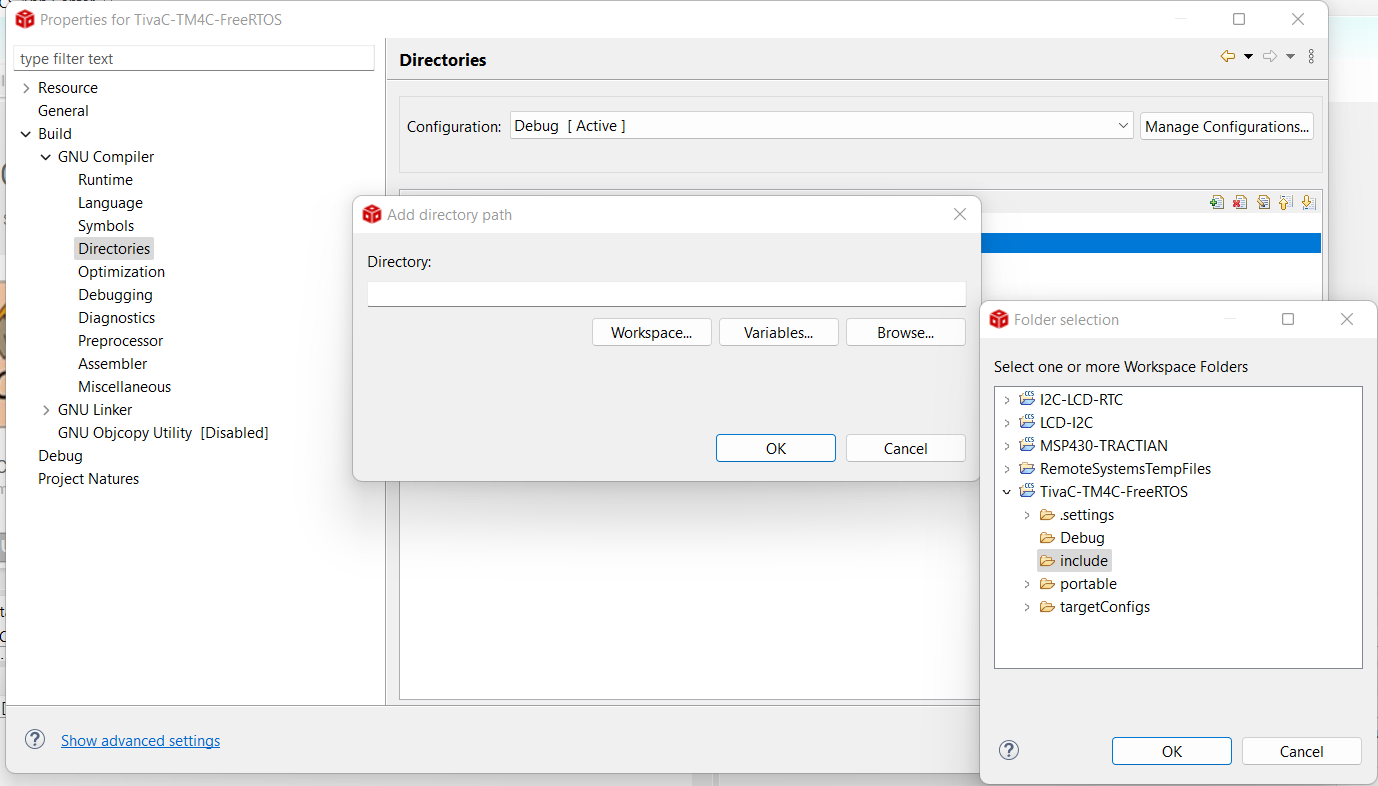The image size is (1378, 786).
Task: Confirm OK in Folder selection dialog
Action: click(x=1172, y=751)
